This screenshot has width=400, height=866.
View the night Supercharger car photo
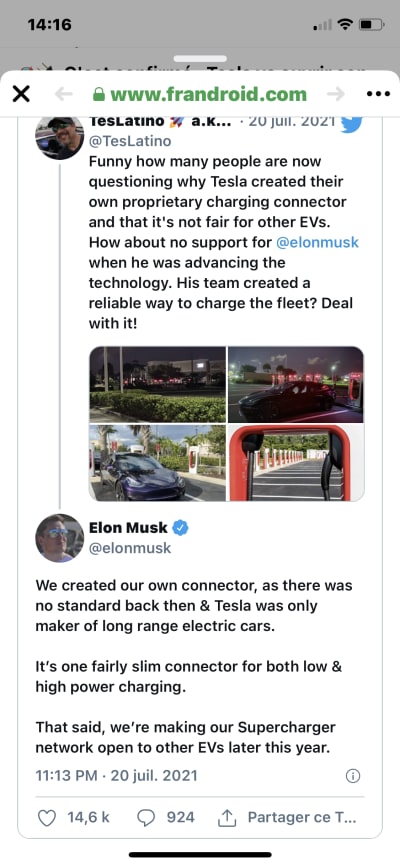296,384
